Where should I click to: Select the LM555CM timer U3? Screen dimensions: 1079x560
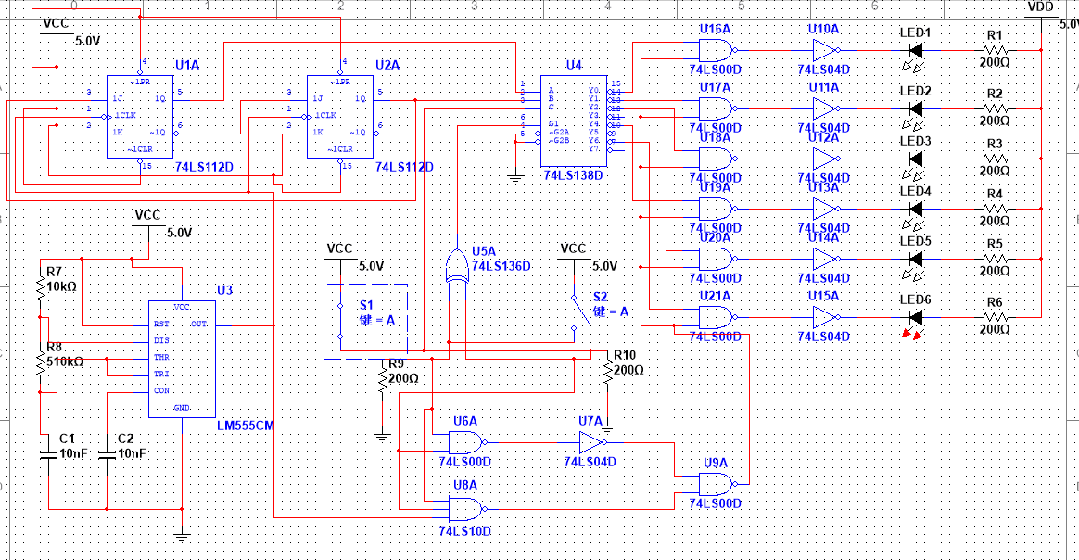181,358
